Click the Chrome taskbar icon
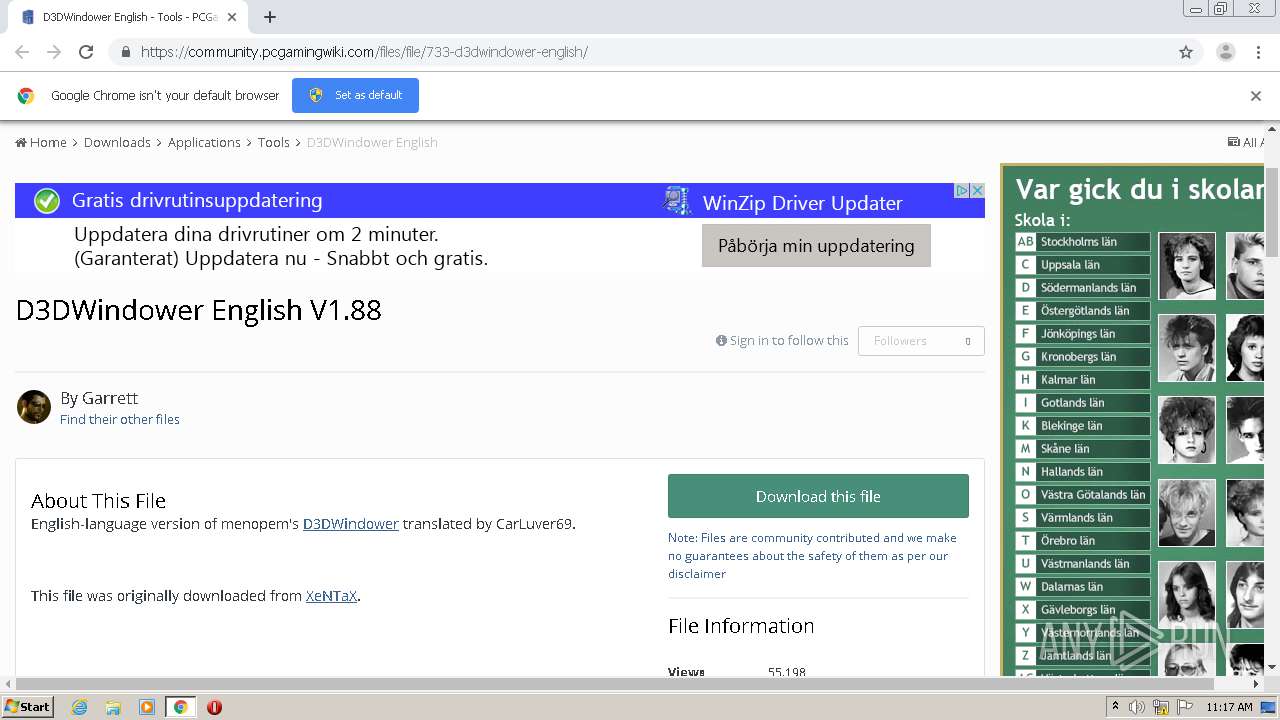This screenshot has height=720, width=1280. click(x=180, y=707)
